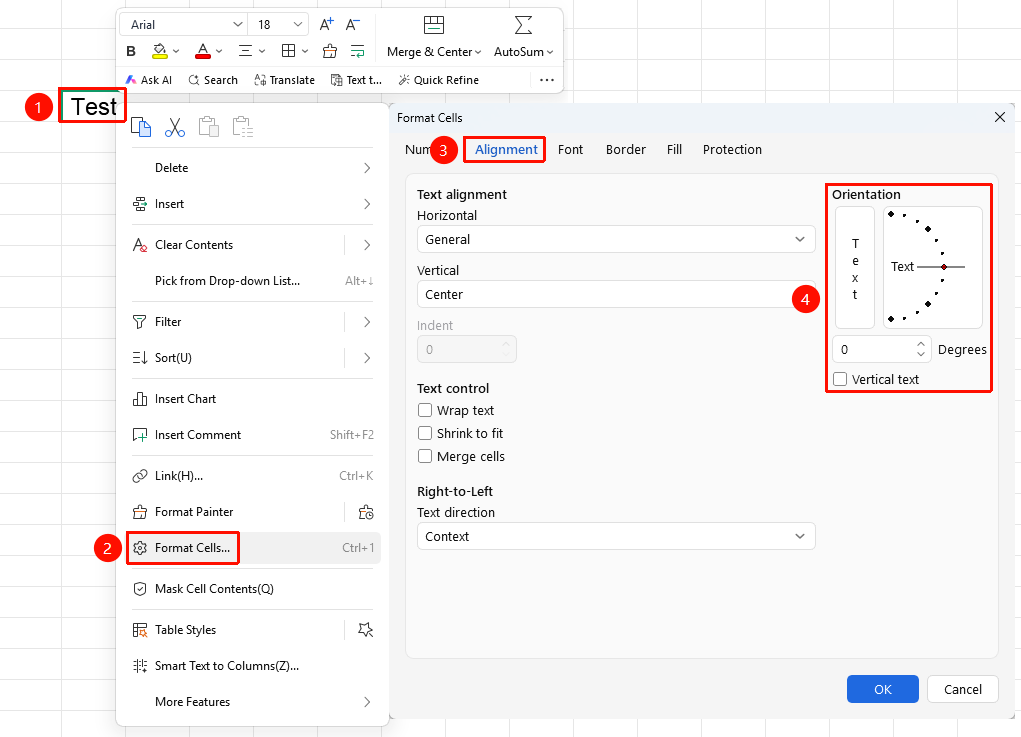
Task: Click the Paste clipboard icon
Action: tap(208, 127)
